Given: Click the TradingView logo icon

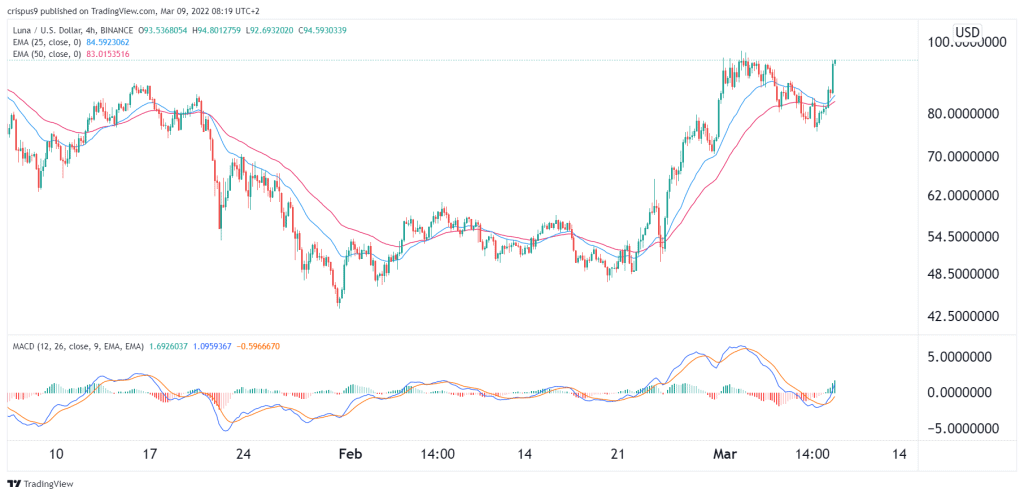Looking at the screenshot, I should [x=13, y=484].
